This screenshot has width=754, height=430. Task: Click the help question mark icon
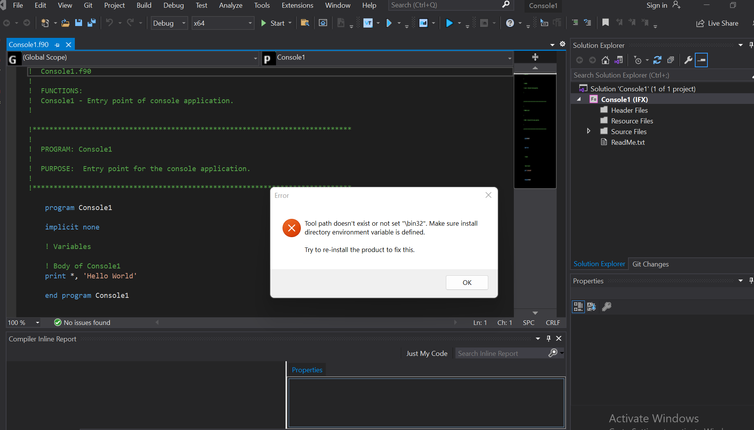tap(510, 23)
